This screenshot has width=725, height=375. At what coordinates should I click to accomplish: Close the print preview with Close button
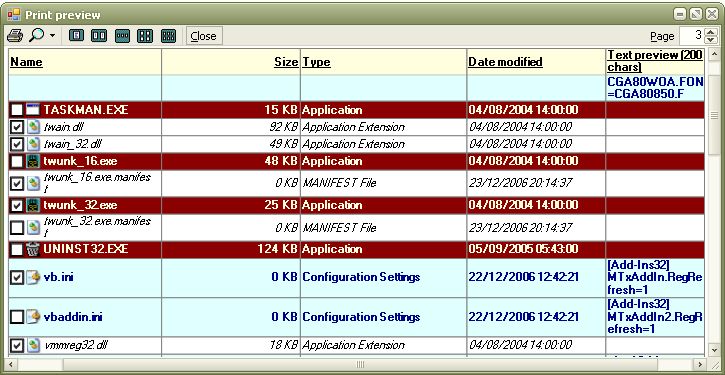point(204,36)
